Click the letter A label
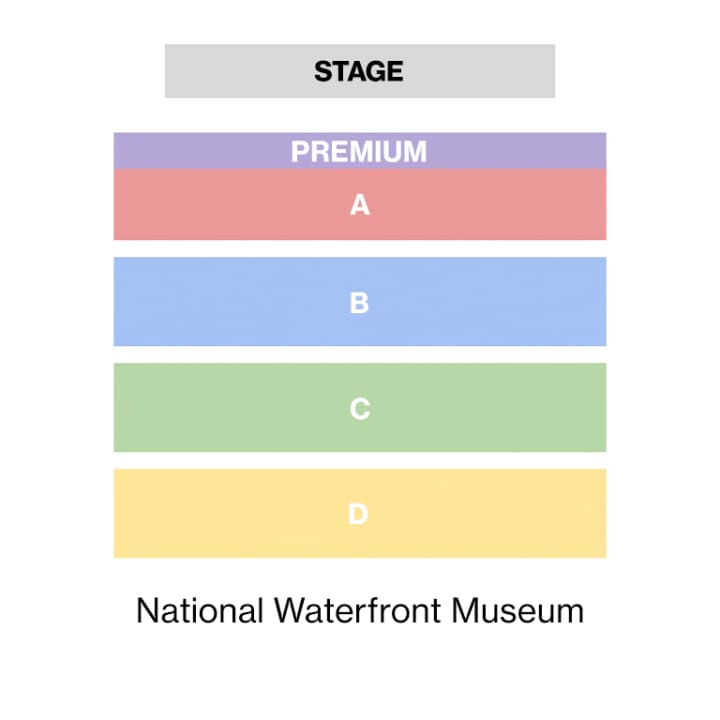720x720 pixels. [360, 205]
